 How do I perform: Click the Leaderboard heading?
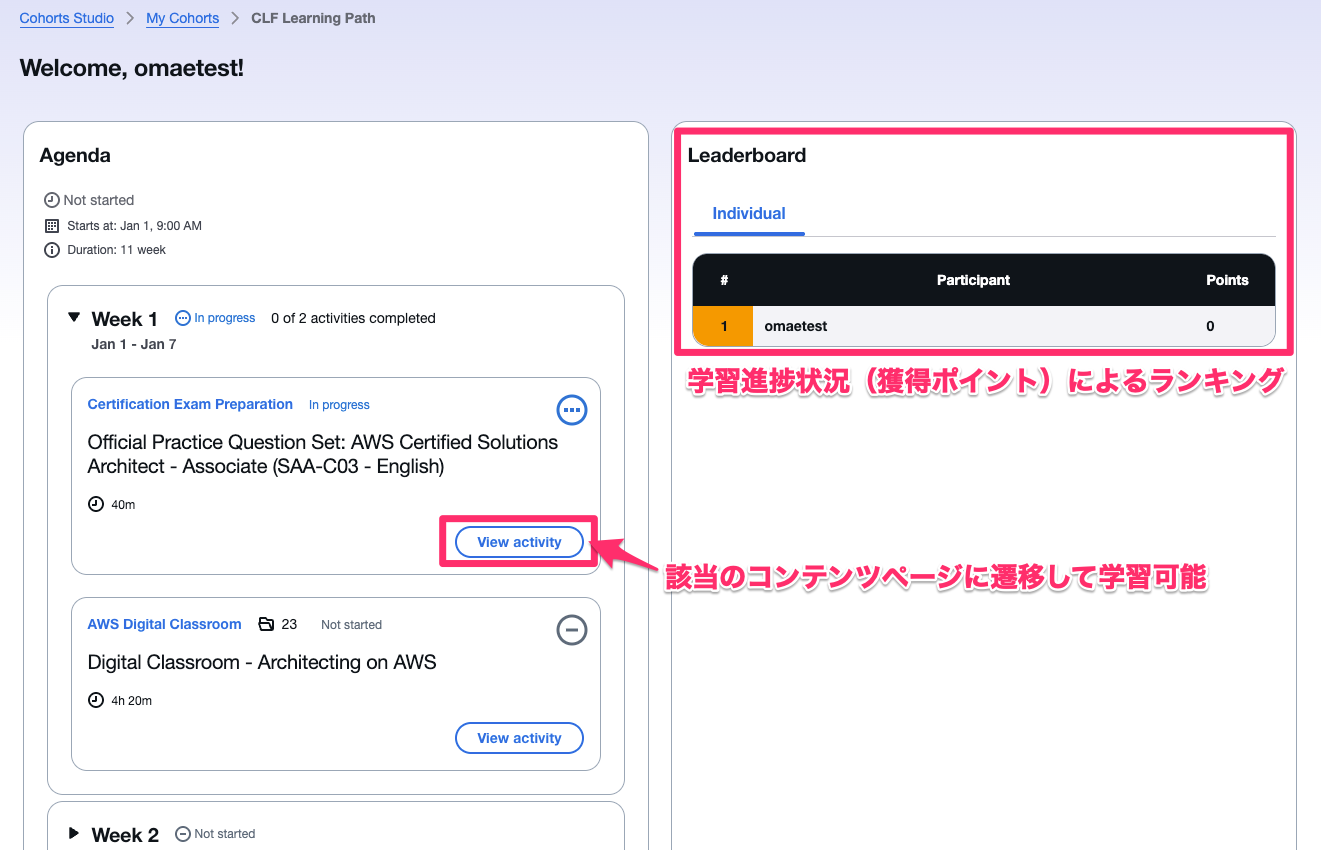coord(746,155)
